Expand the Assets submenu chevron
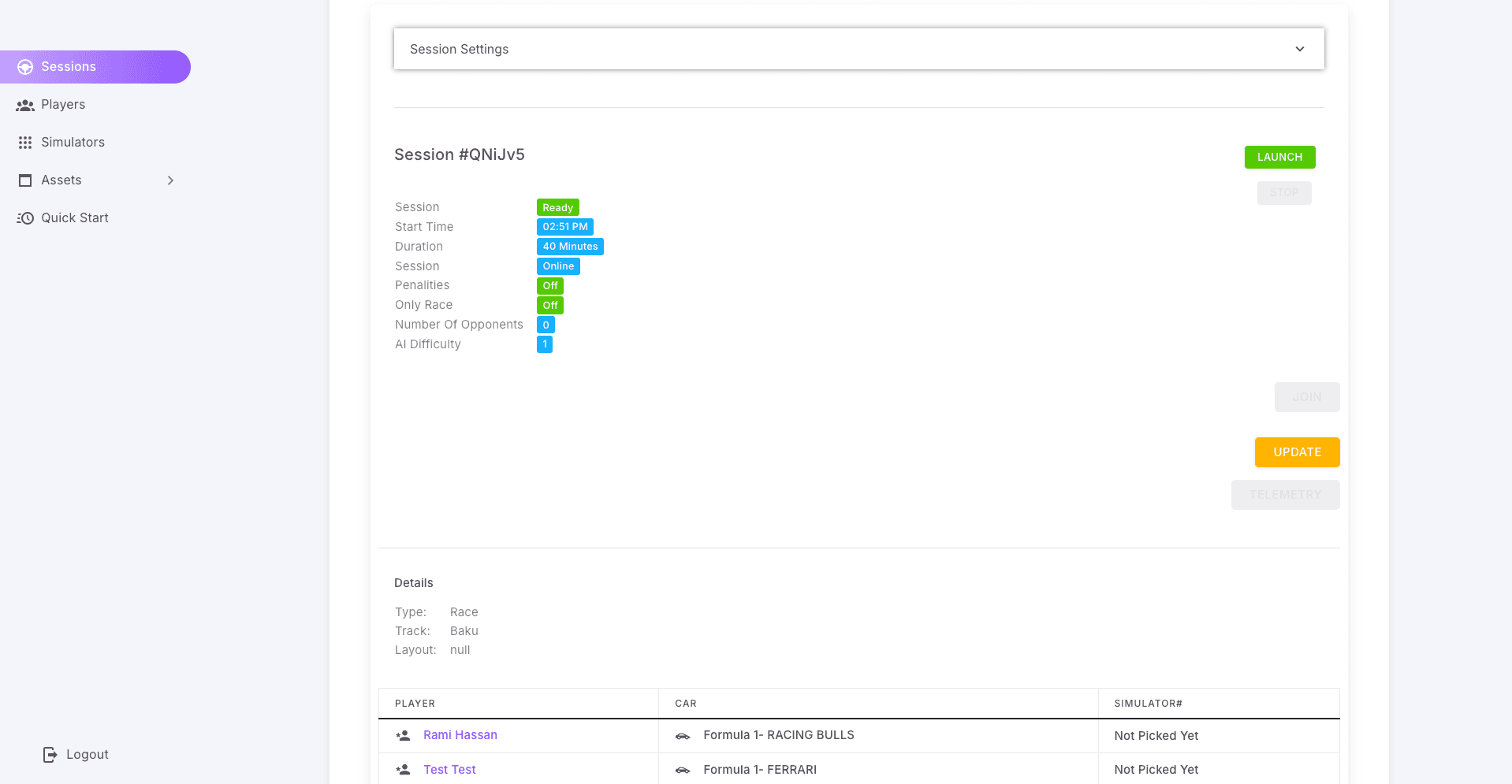This screenshot has height=784, width=1512. point(170,180)
